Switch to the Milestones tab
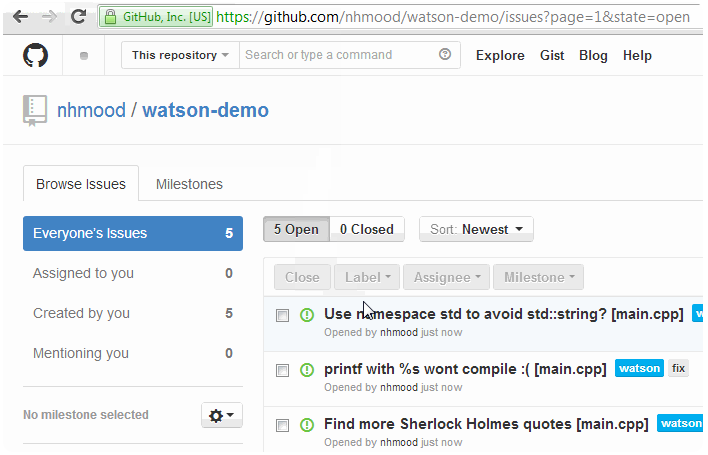708x455 pixels. (189, 184)
